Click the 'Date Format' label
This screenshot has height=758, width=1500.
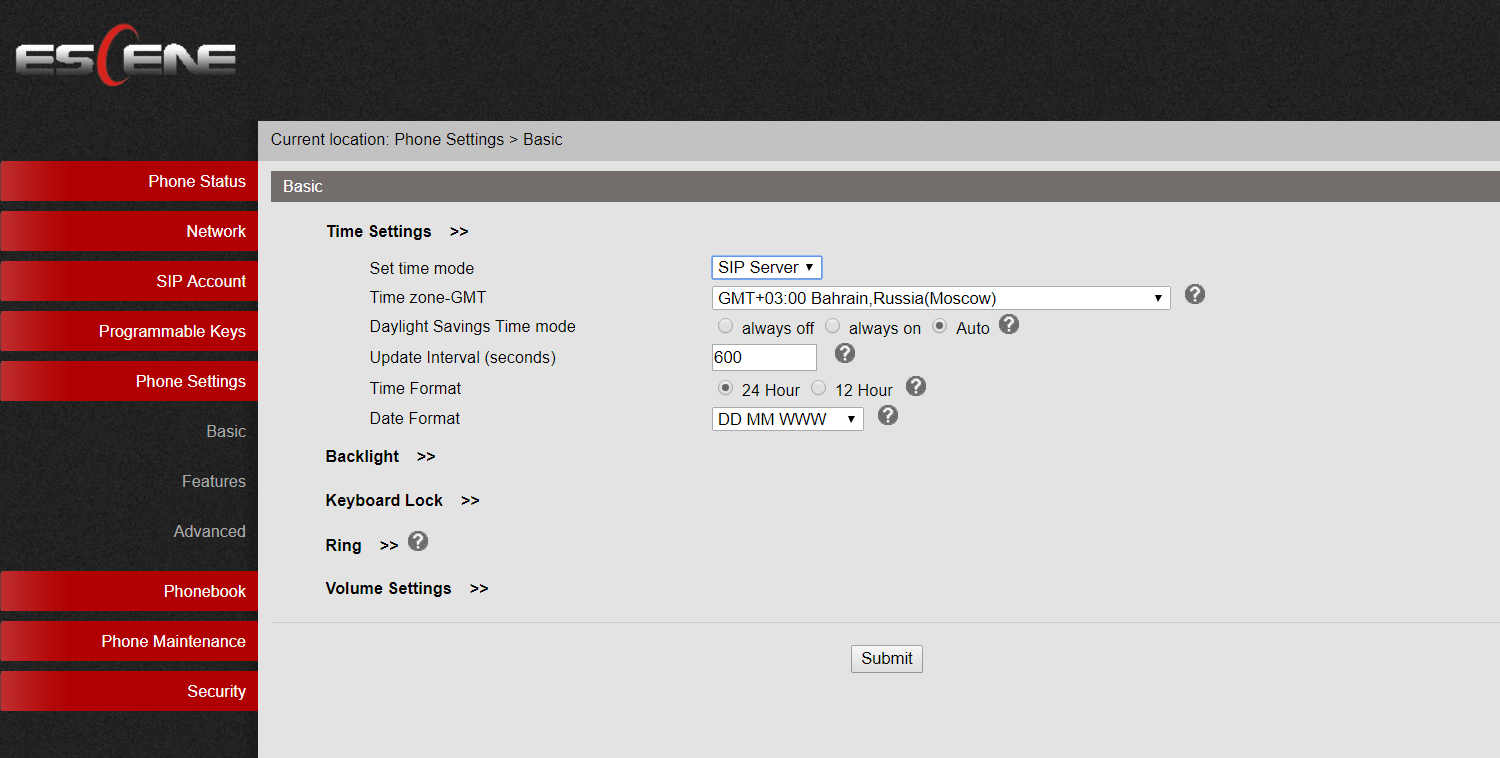tap(415, 418)
